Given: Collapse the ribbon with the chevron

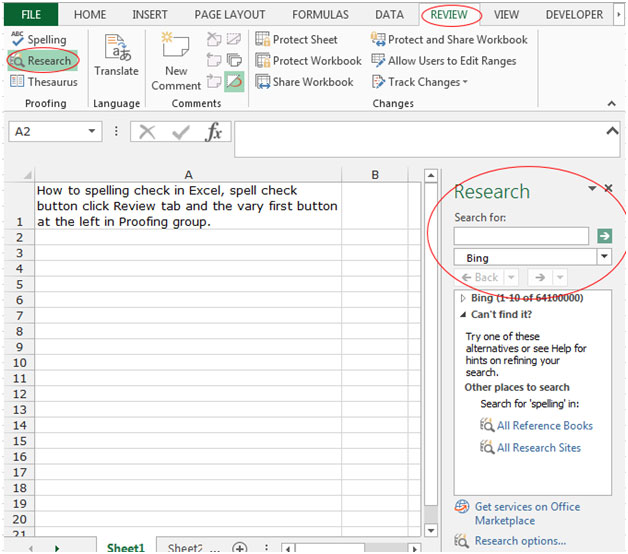Looking at the screenshot, I should (612, 104).
